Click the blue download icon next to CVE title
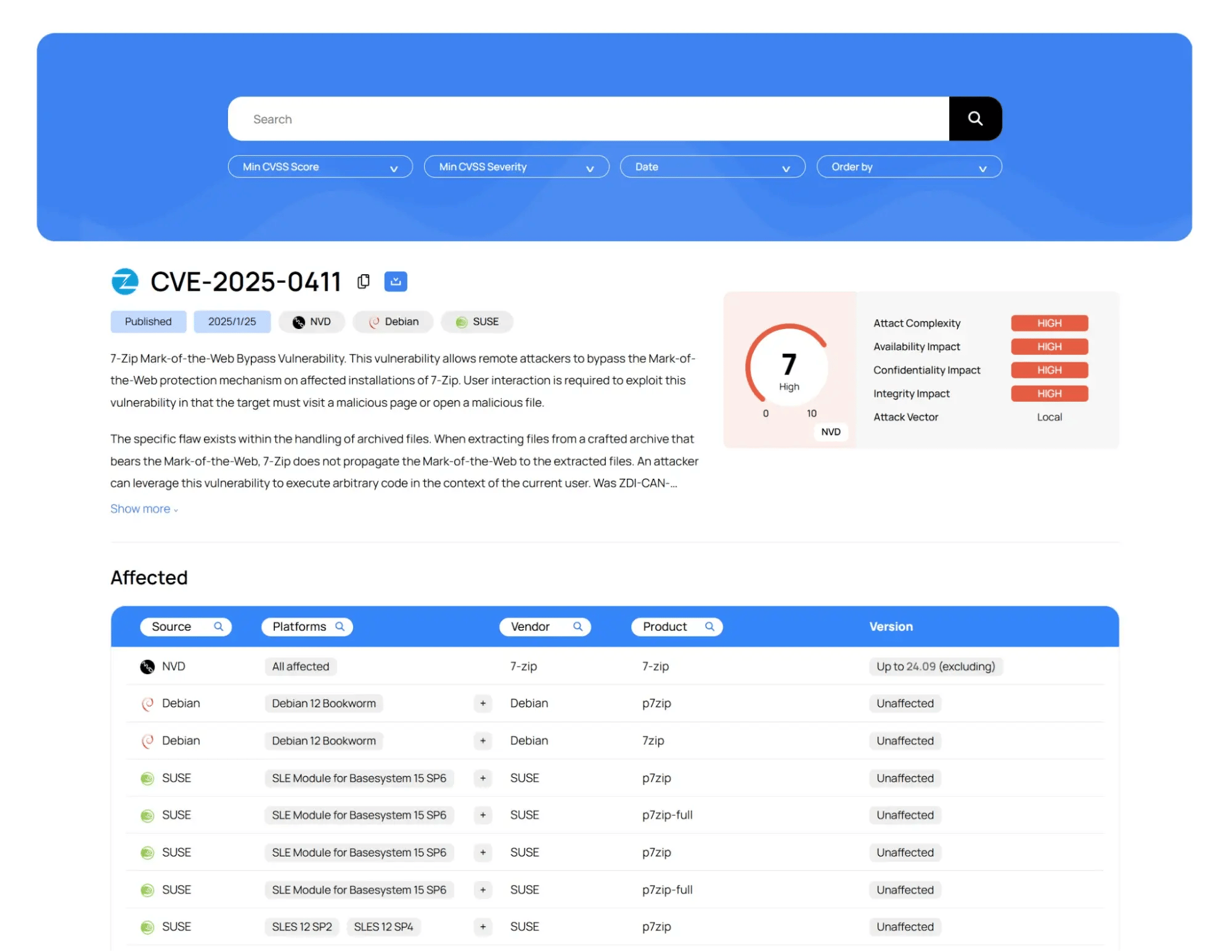 396,282
